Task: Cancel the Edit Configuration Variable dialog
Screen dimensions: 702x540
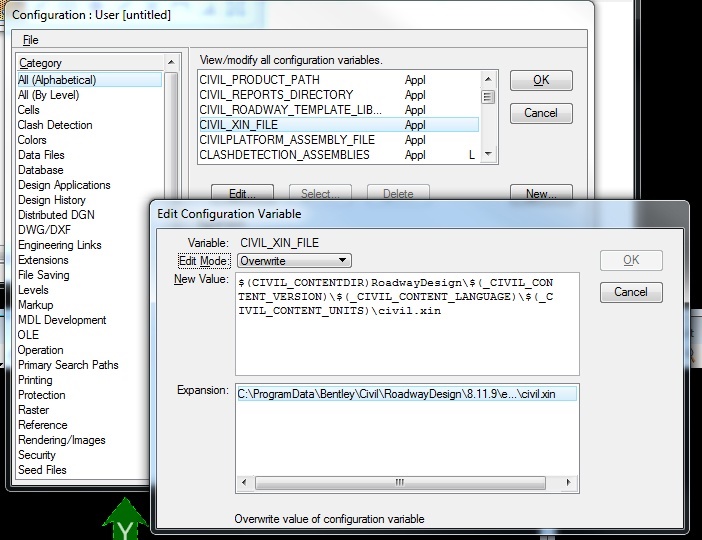Action: point(631,292)
